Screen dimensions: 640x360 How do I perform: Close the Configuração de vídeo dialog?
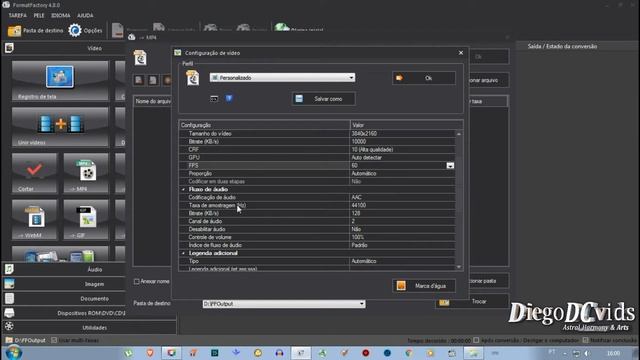pos(461,53)
